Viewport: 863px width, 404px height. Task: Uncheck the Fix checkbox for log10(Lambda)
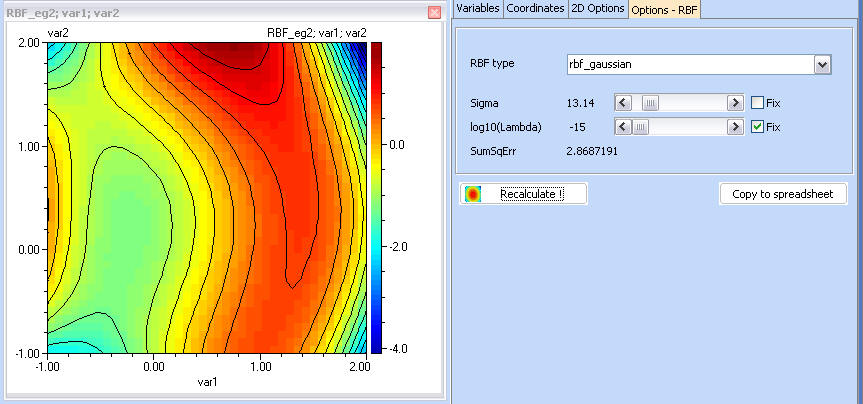(x=757, y=127)
